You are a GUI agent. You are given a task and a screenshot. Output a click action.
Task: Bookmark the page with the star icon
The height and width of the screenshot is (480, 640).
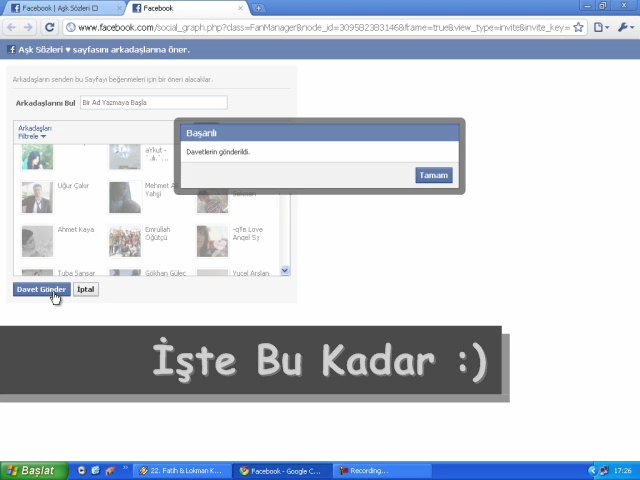(578, 27)
